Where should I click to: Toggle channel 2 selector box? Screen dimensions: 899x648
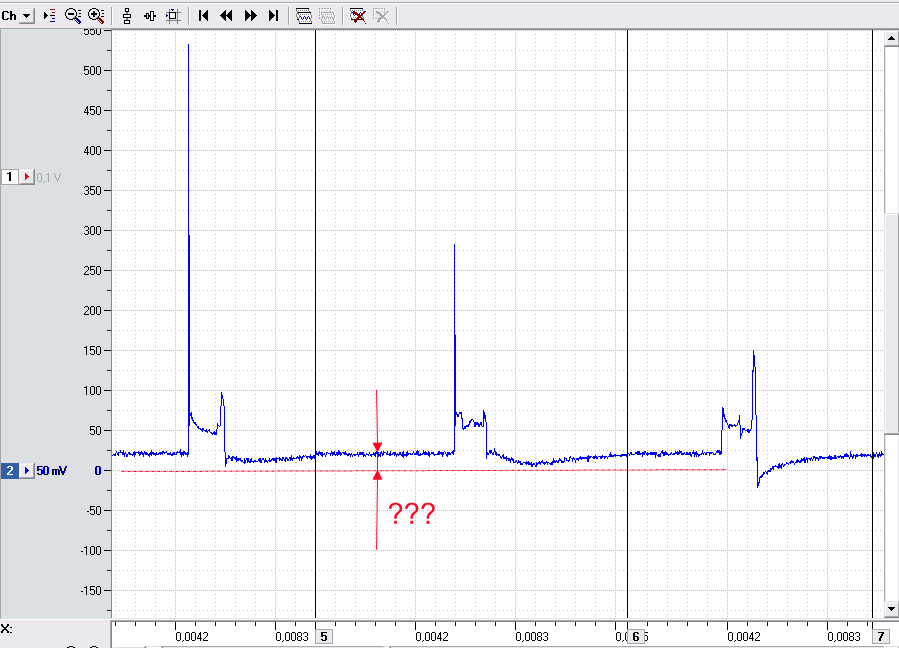(9, 471)
